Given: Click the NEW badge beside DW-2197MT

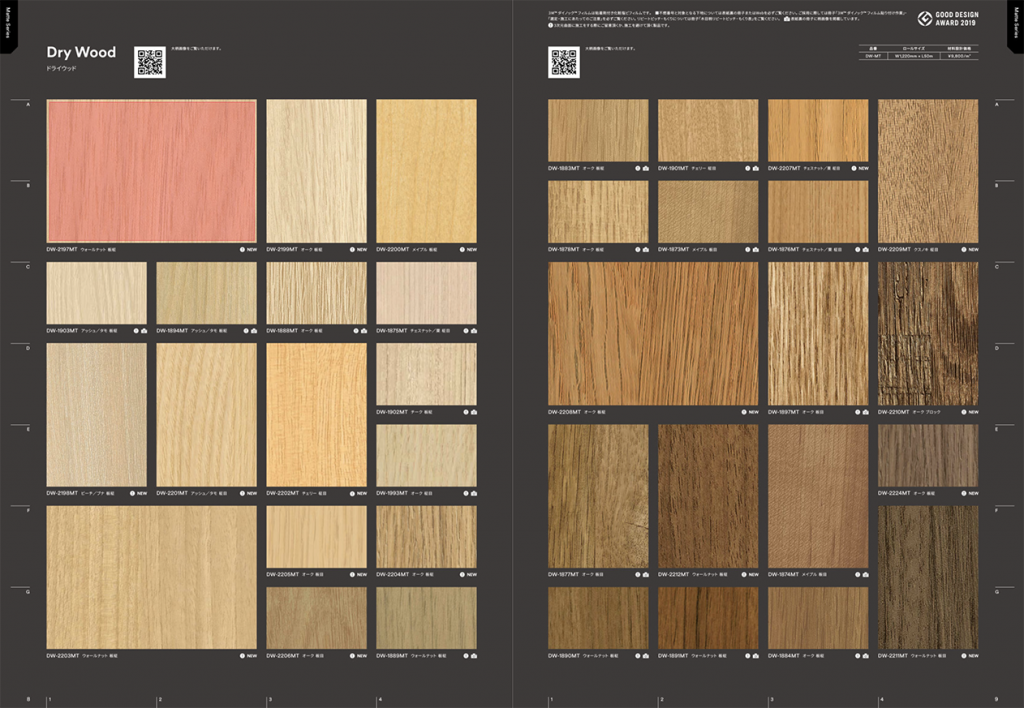Looking at the screenshot, I should coord(251,249).
